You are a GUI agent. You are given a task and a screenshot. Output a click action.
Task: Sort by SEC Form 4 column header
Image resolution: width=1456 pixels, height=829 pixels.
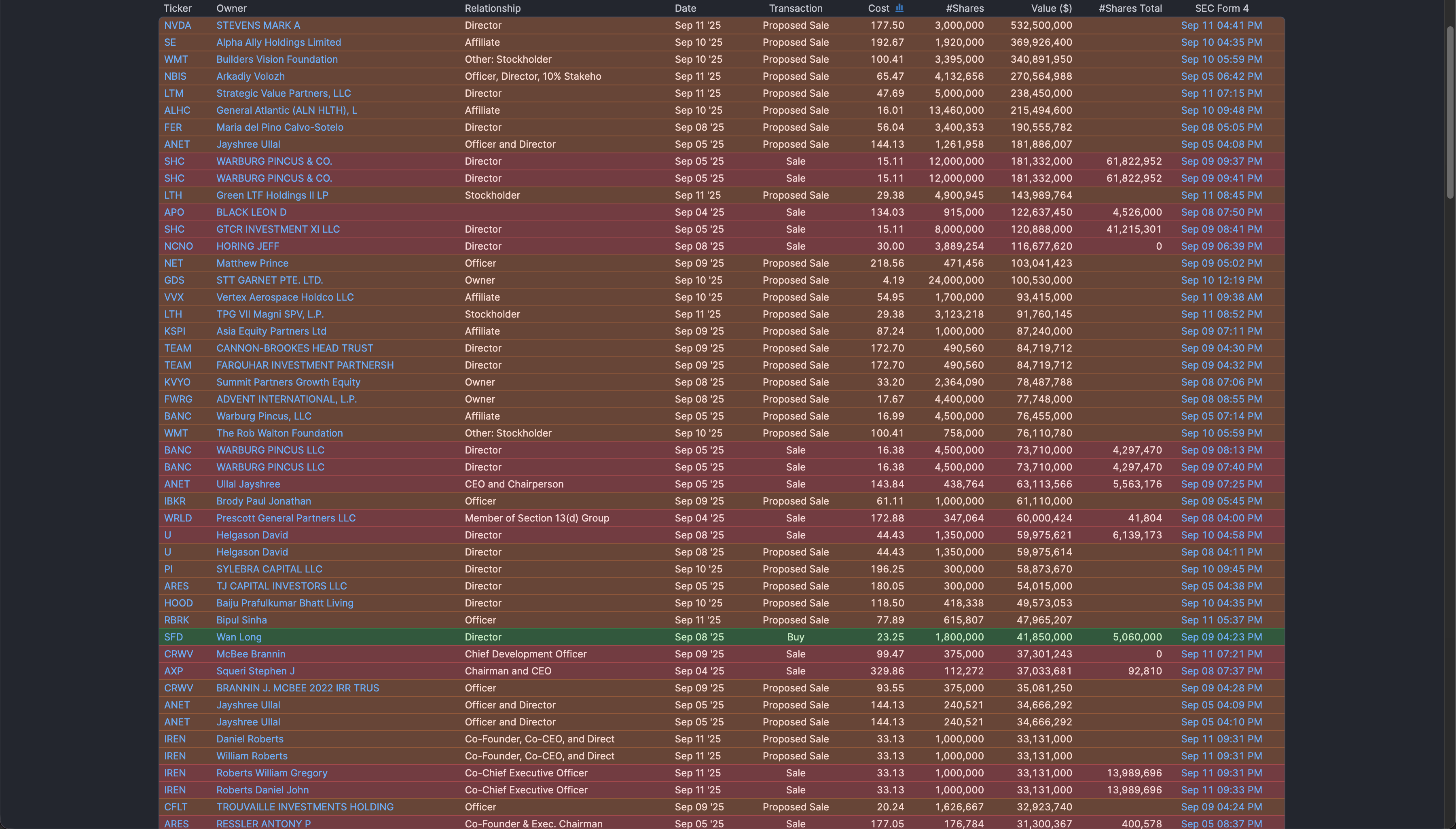pos(1221,8)
